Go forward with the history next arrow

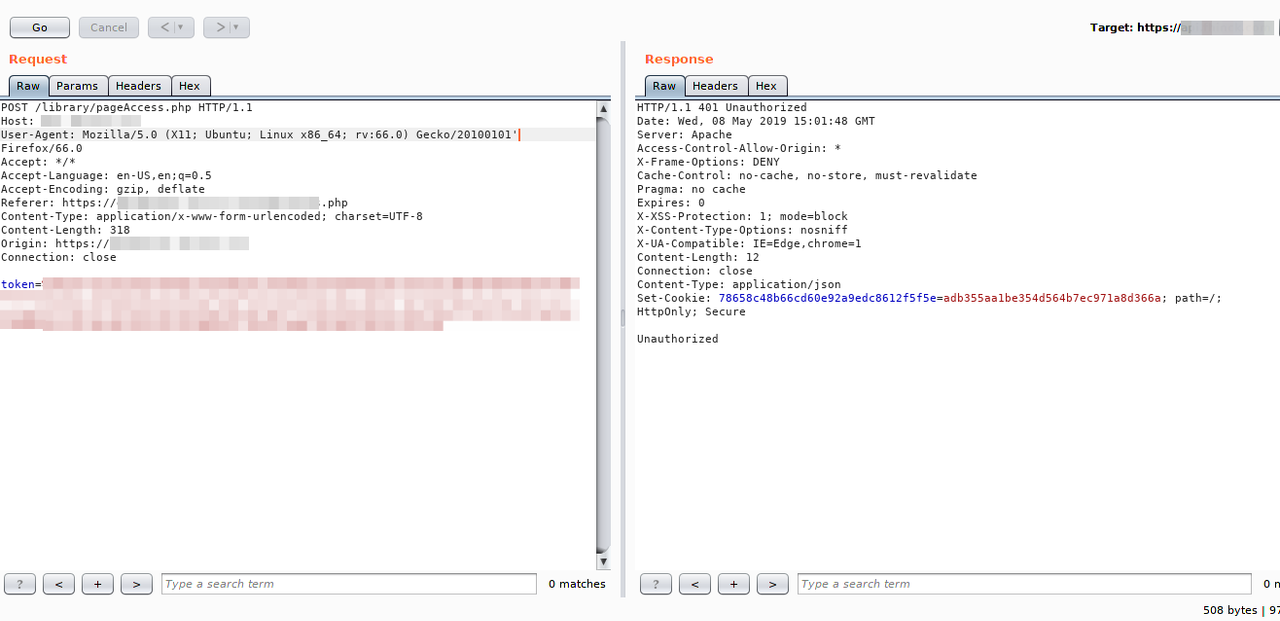pyautogui.click(x=219, y=28)
